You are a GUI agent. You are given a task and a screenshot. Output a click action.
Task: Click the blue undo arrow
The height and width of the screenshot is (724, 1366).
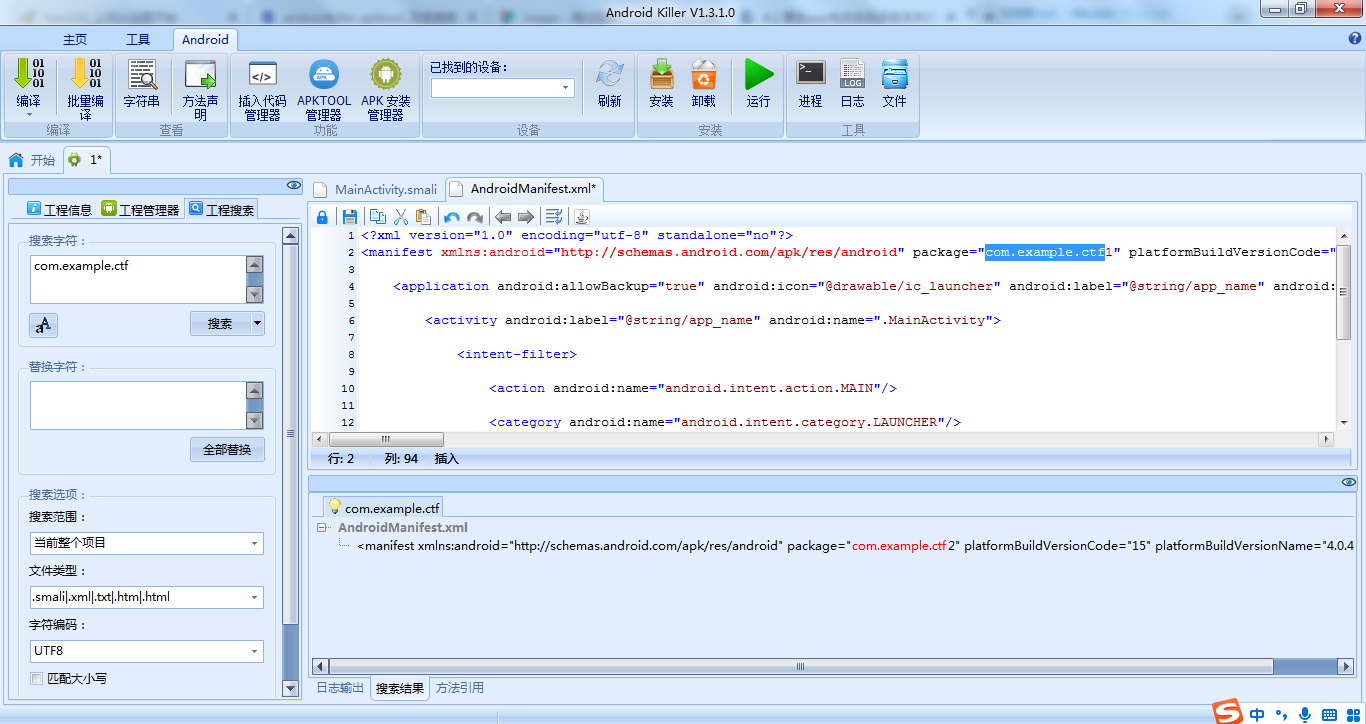(452, 217)
